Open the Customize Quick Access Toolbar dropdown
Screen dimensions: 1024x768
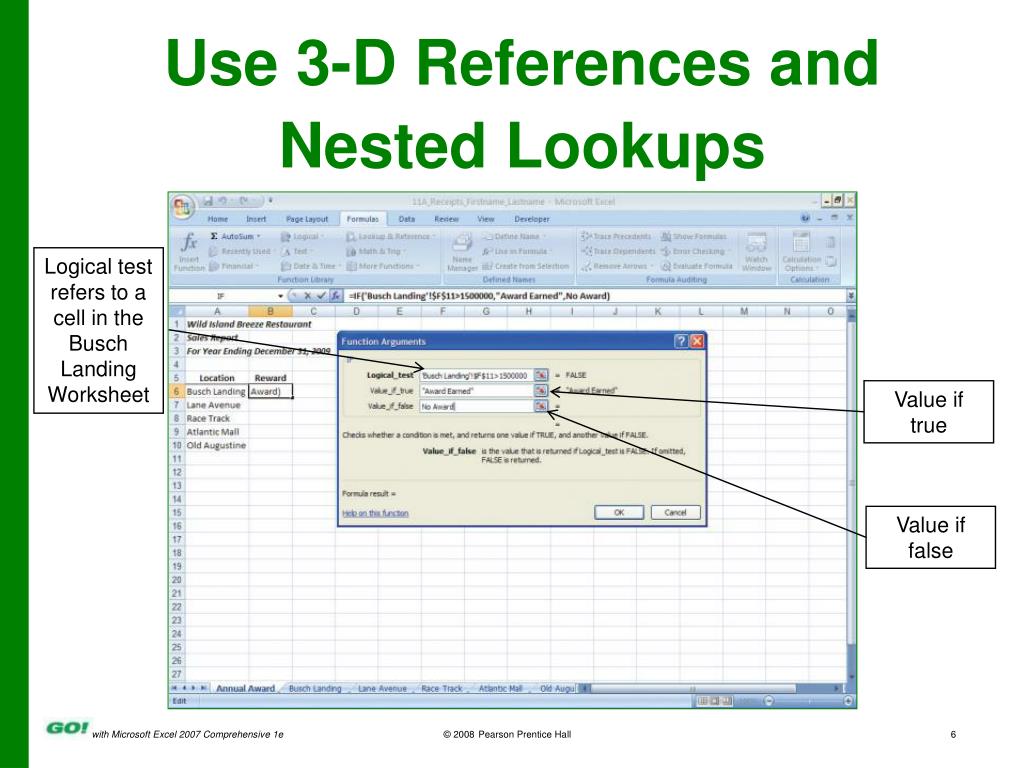tap(270, 201)
